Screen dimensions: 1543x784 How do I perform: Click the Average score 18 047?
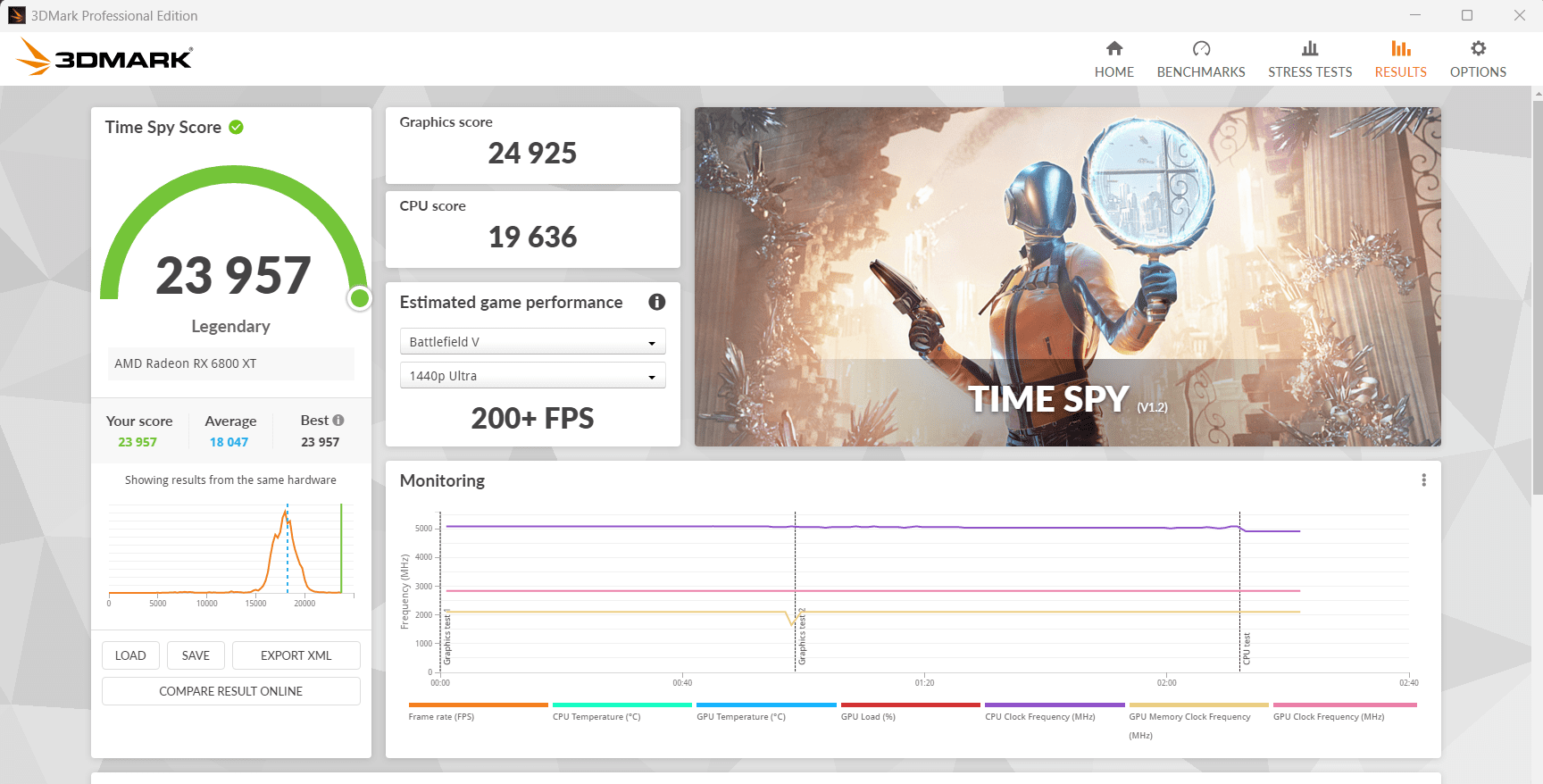coord(229,442)
